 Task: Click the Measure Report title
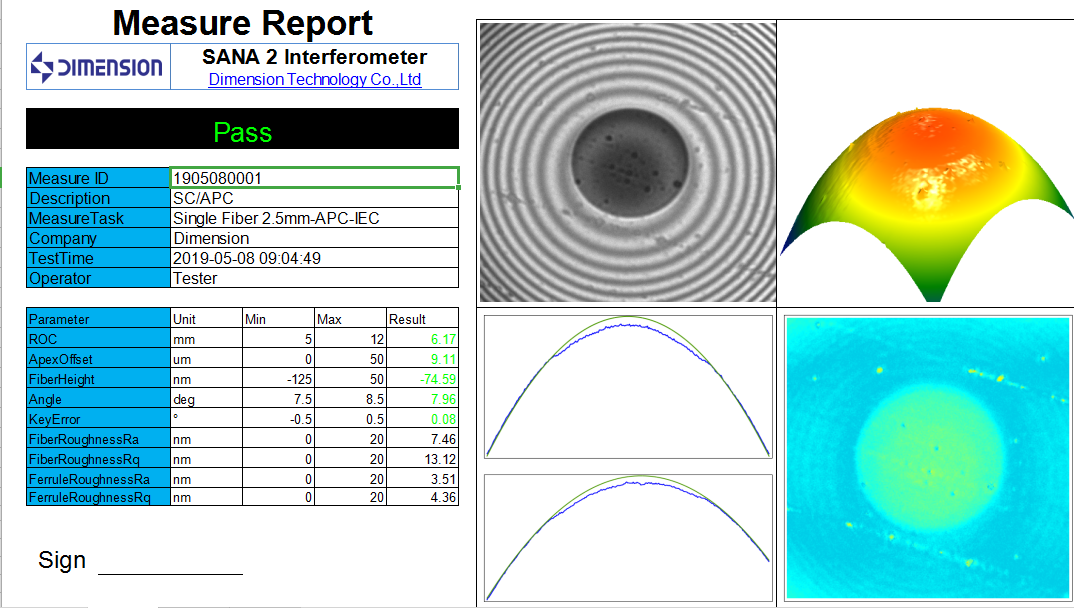242,23
